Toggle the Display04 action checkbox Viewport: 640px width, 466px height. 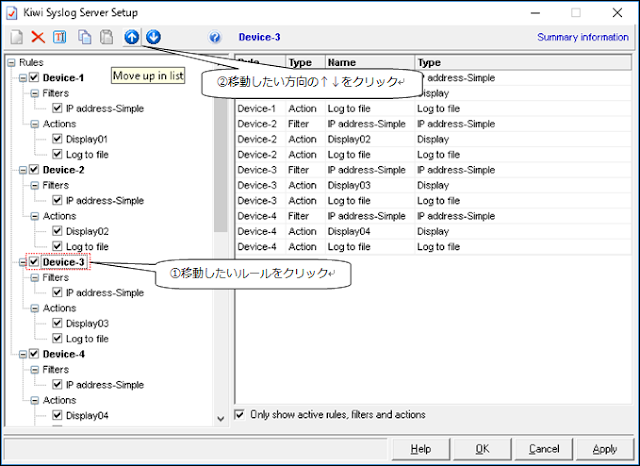(57, 415)
